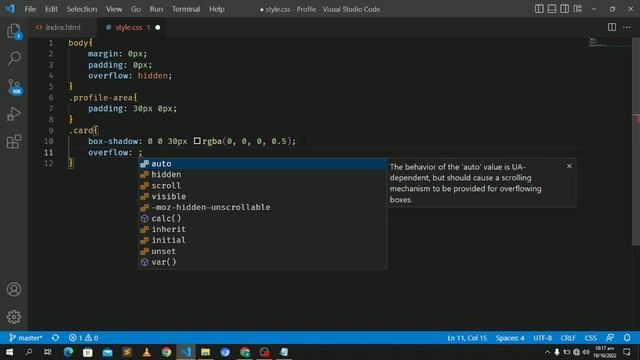Open Run and Debug view
This screenshot has height=360, width=640.
pyautogui.click(x=14, y=114)
